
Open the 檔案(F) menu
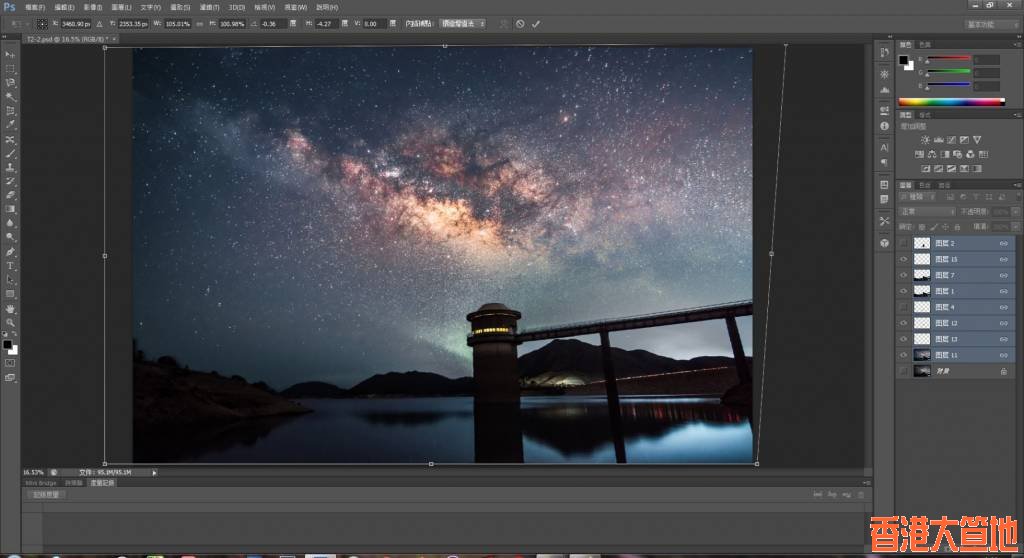(x=35, y=7)
